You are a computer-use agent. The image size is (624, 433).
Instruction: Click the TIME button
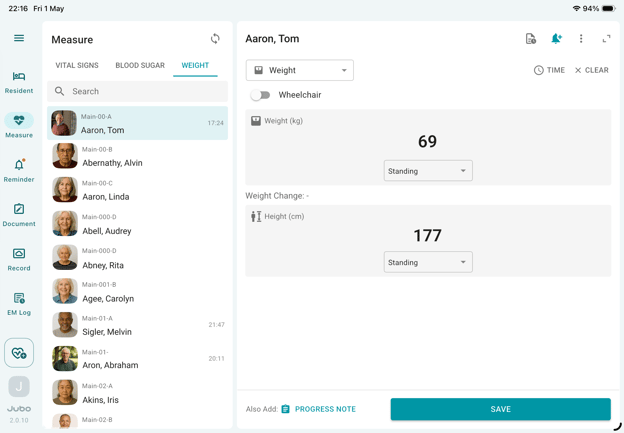click(x=549, y=70)
